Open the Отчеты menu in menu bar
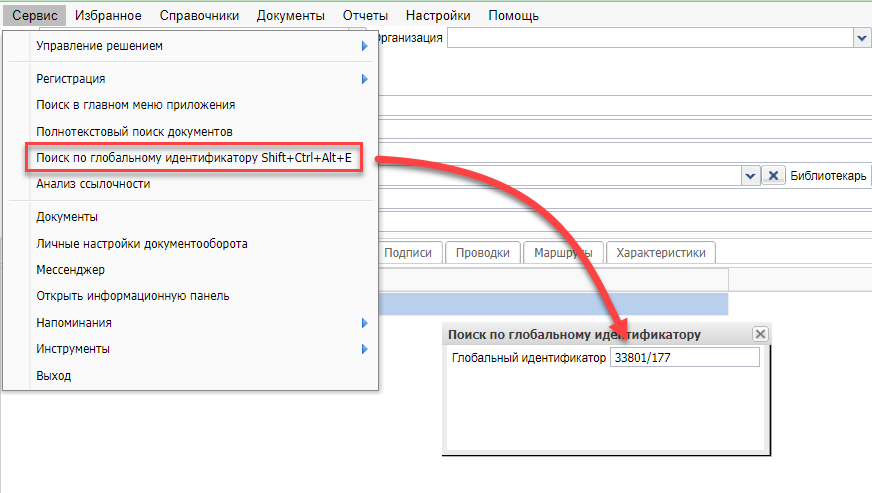 365,15
